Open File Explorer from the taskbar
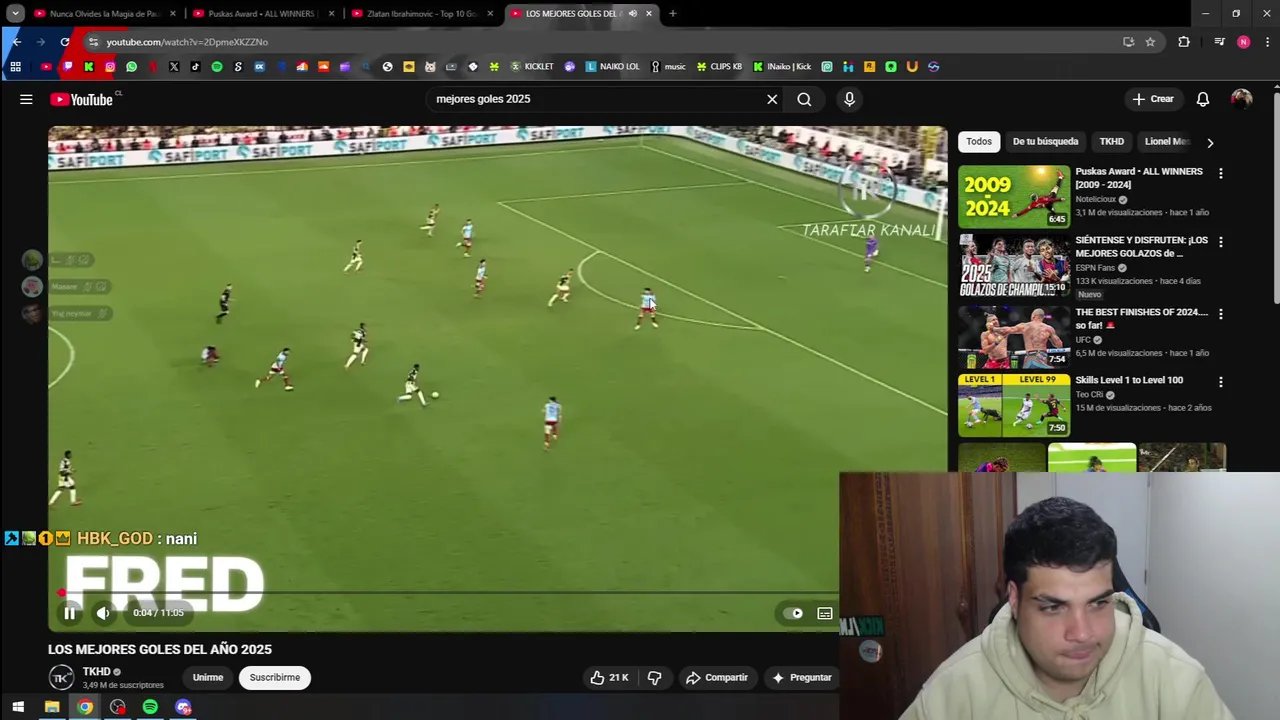The width and height of the screenshot is (1280, 720). tap(52, 707)
